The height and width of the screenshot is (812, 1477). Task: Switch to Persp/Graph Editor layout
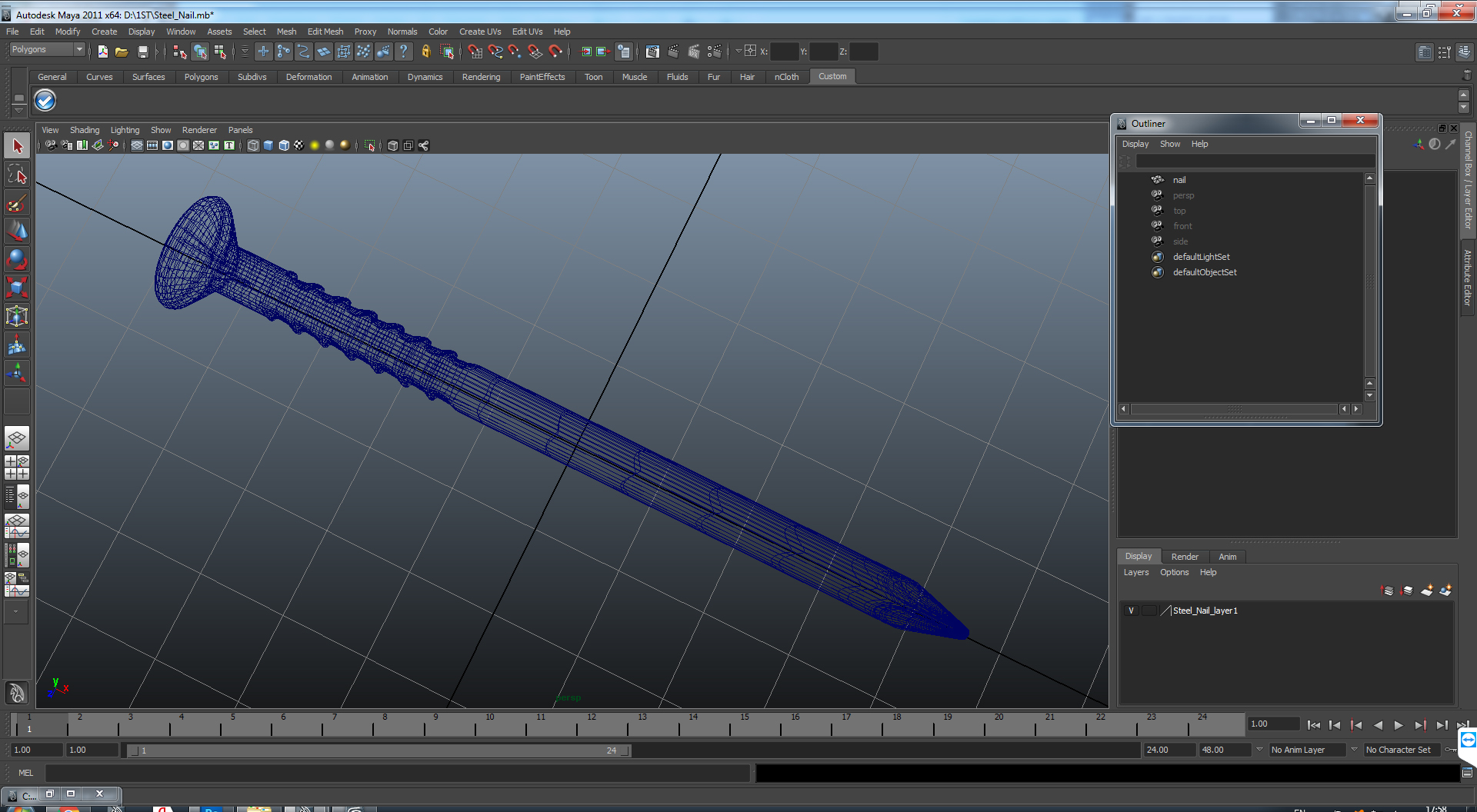(17, 526)
